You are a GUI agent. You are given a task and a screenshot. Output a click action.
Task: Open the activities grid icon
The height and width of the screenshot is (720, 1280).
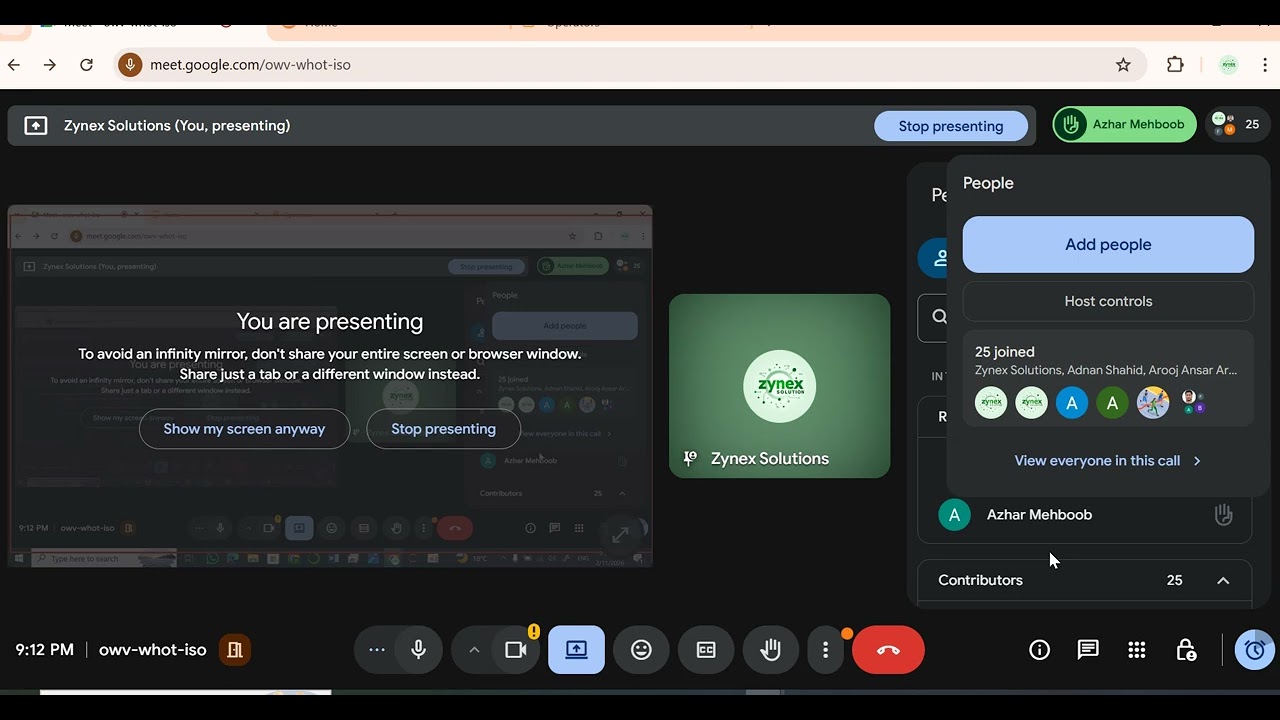point(1137,651)
